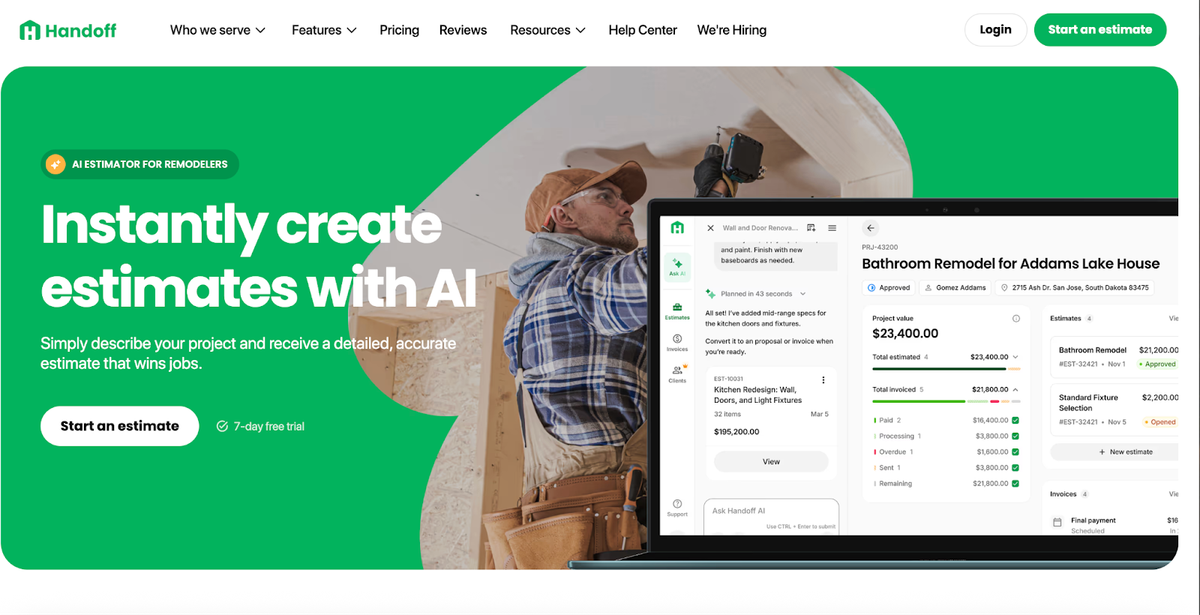The width and height of the screenshot is (1200, 615).
Task: Expand the Planned in 43 seconds chevron
Action: (x=801, y=294)
